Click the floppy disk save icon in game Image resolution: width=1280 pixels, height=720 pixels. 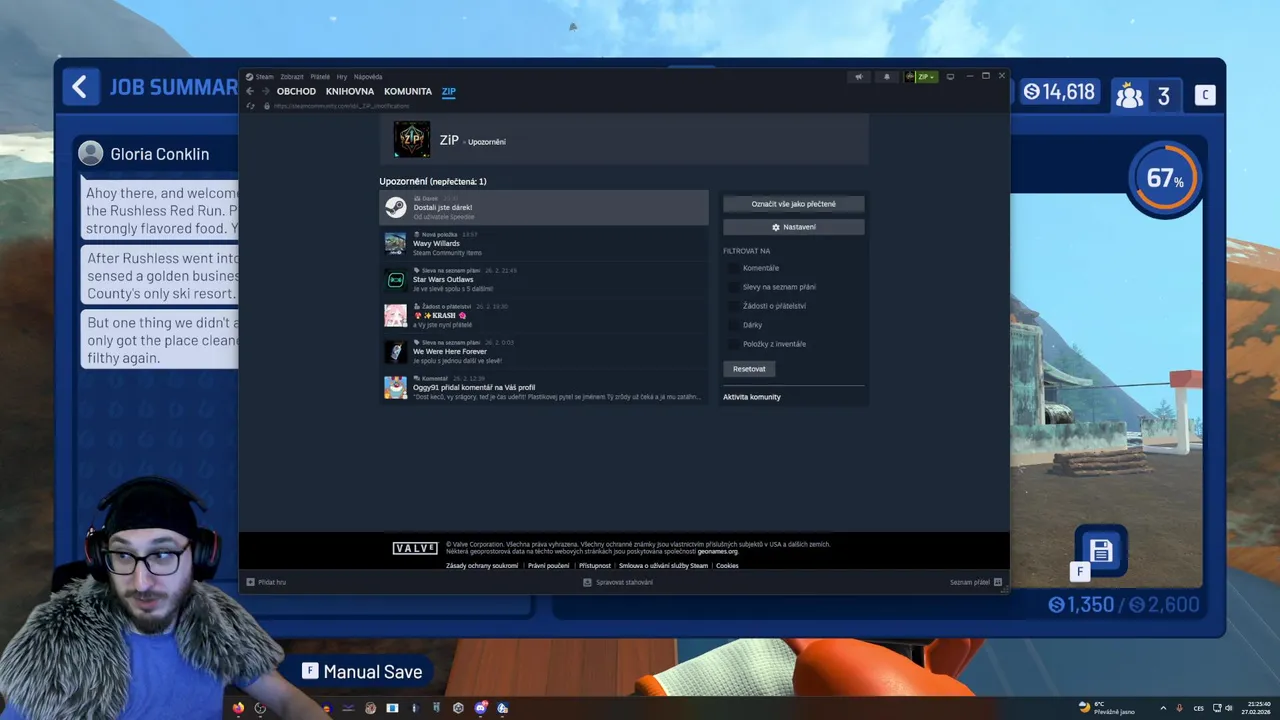click(x=1101, y=551)
